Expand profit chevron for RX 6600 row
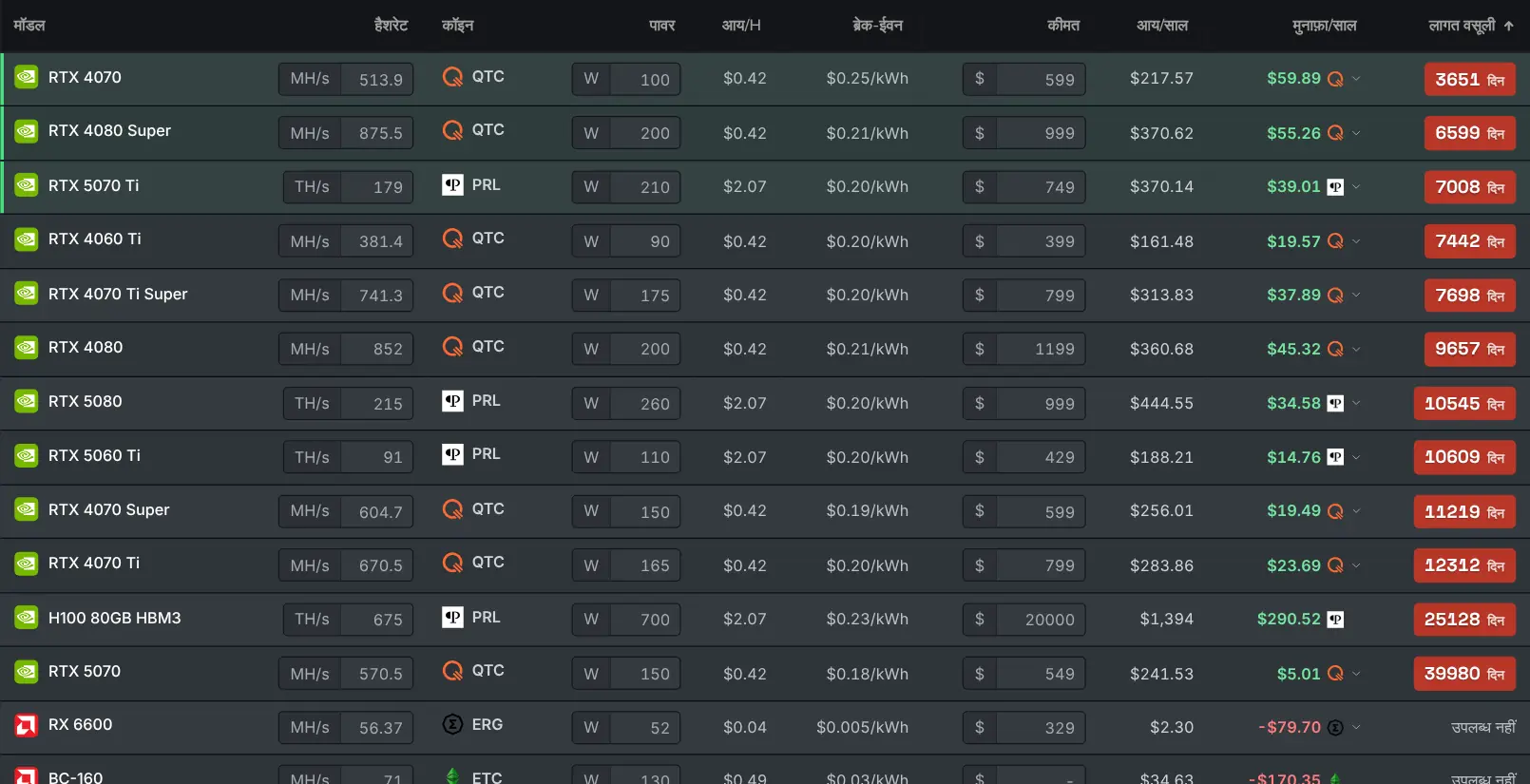Image resolution: width=1530 pixels, height=784 pixels. coord(1356,727)
